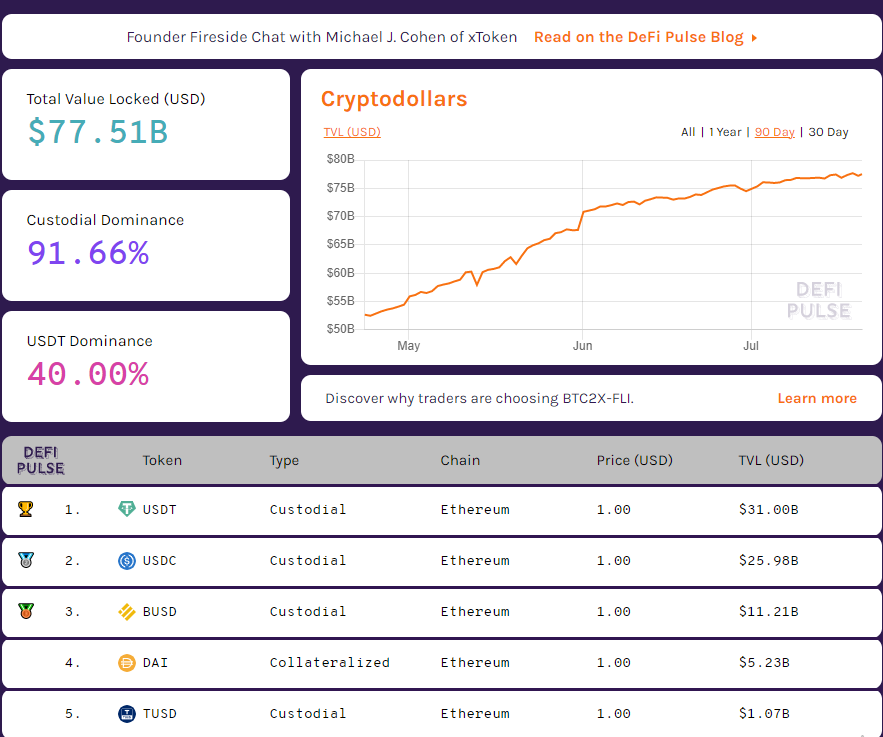Screen dimensions: 883x737
Task: Click the '1.00' price in the BUSD row
Action: pyautogui.click(x=613, y=611)
